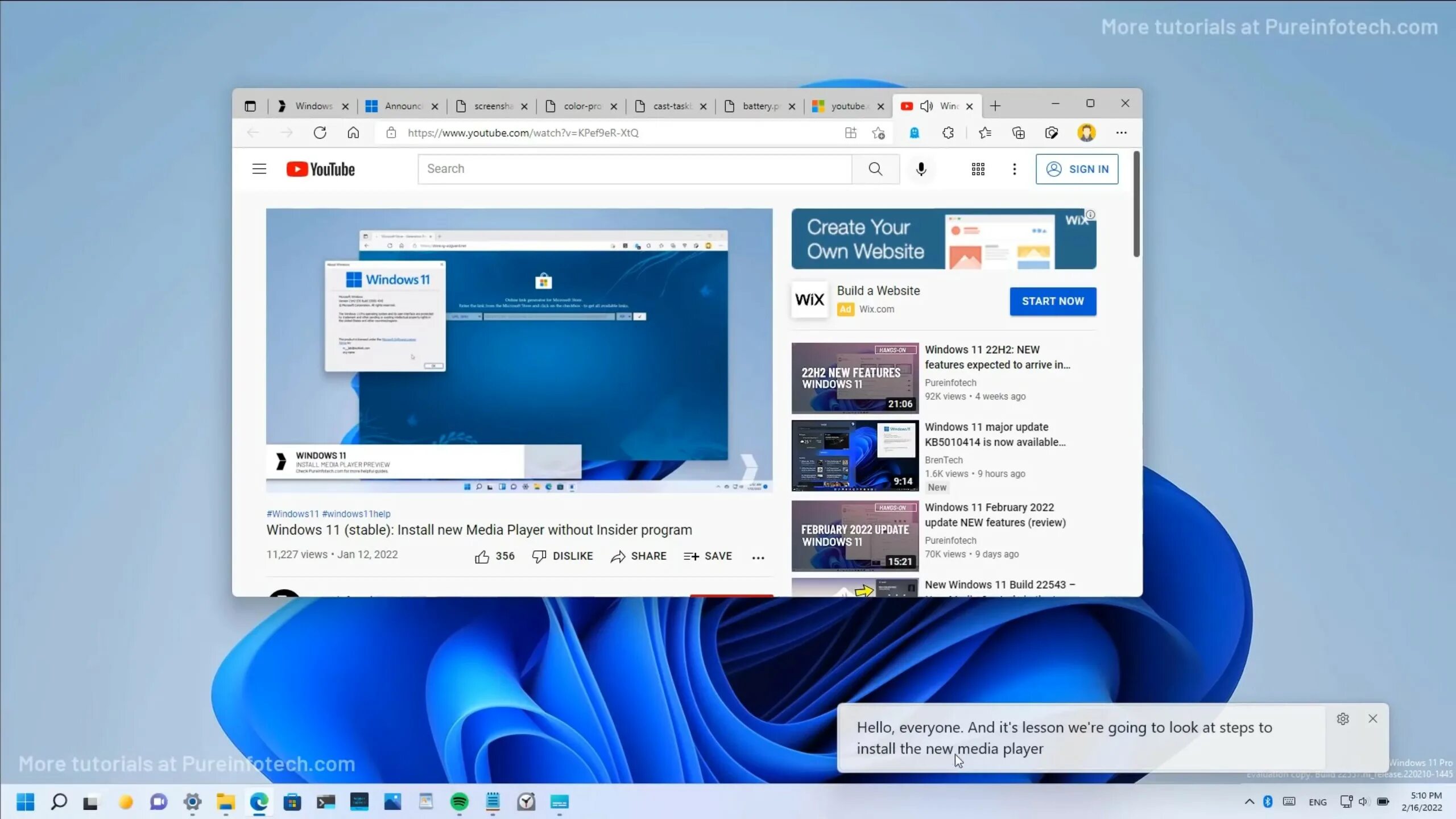This screenshot has width=1456, height=819.
Task: Click START NOW on the Wix ad
Action: tap(1053, 301)
